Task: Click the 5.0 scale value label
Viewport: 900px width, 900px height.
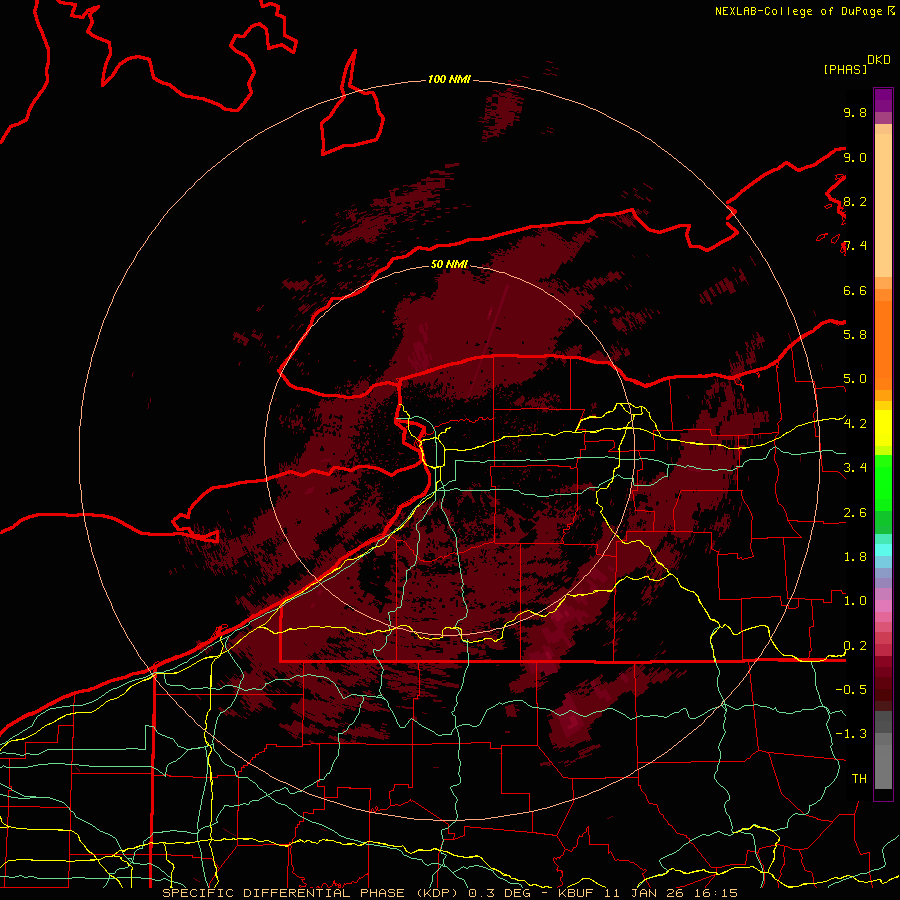Action: 855,379
